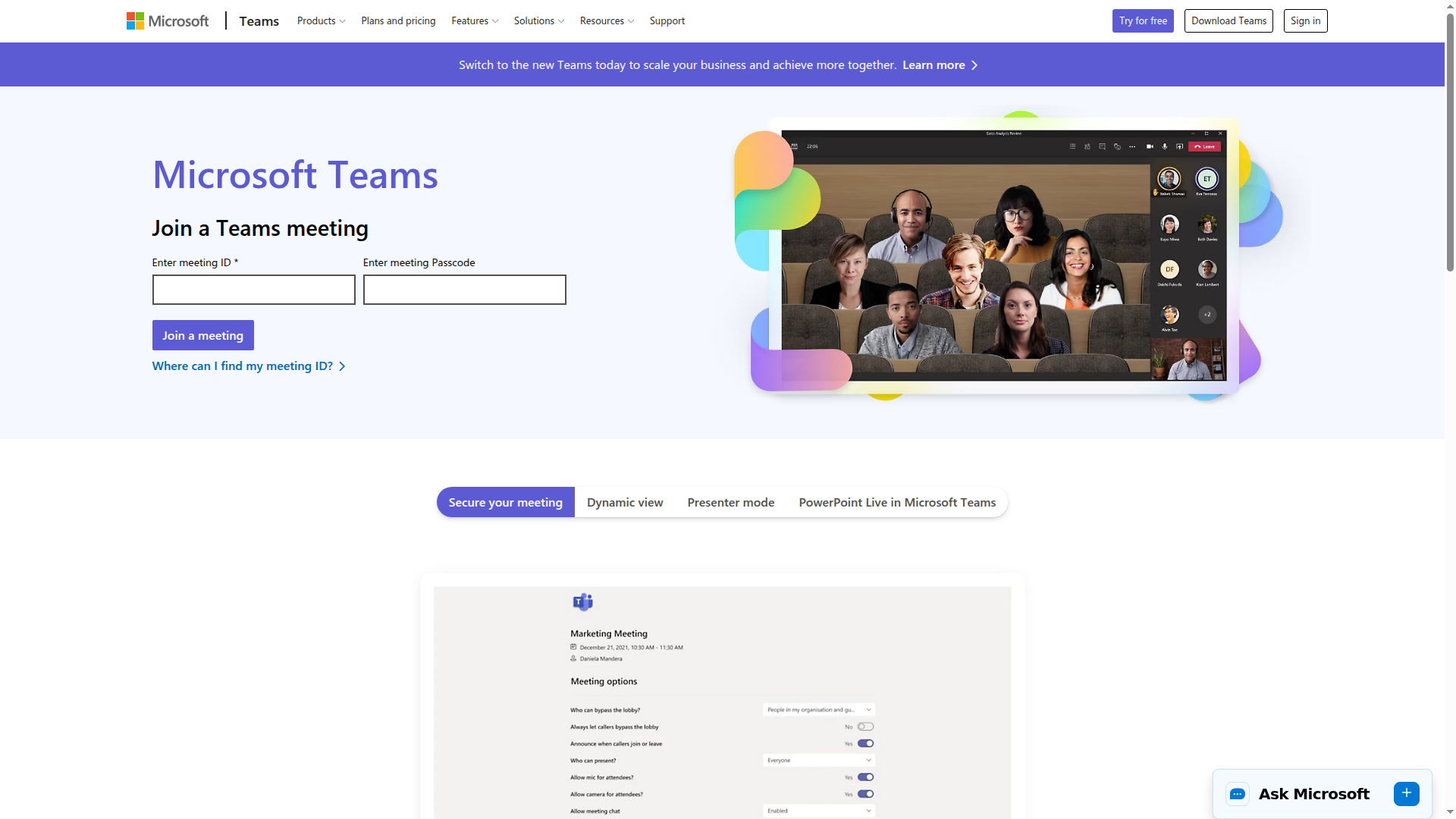The width and height of the screenshot is (1456, 819).
Task: Click the self-view video thumbnail in hero image
Action: click(x=1188, y=359)
